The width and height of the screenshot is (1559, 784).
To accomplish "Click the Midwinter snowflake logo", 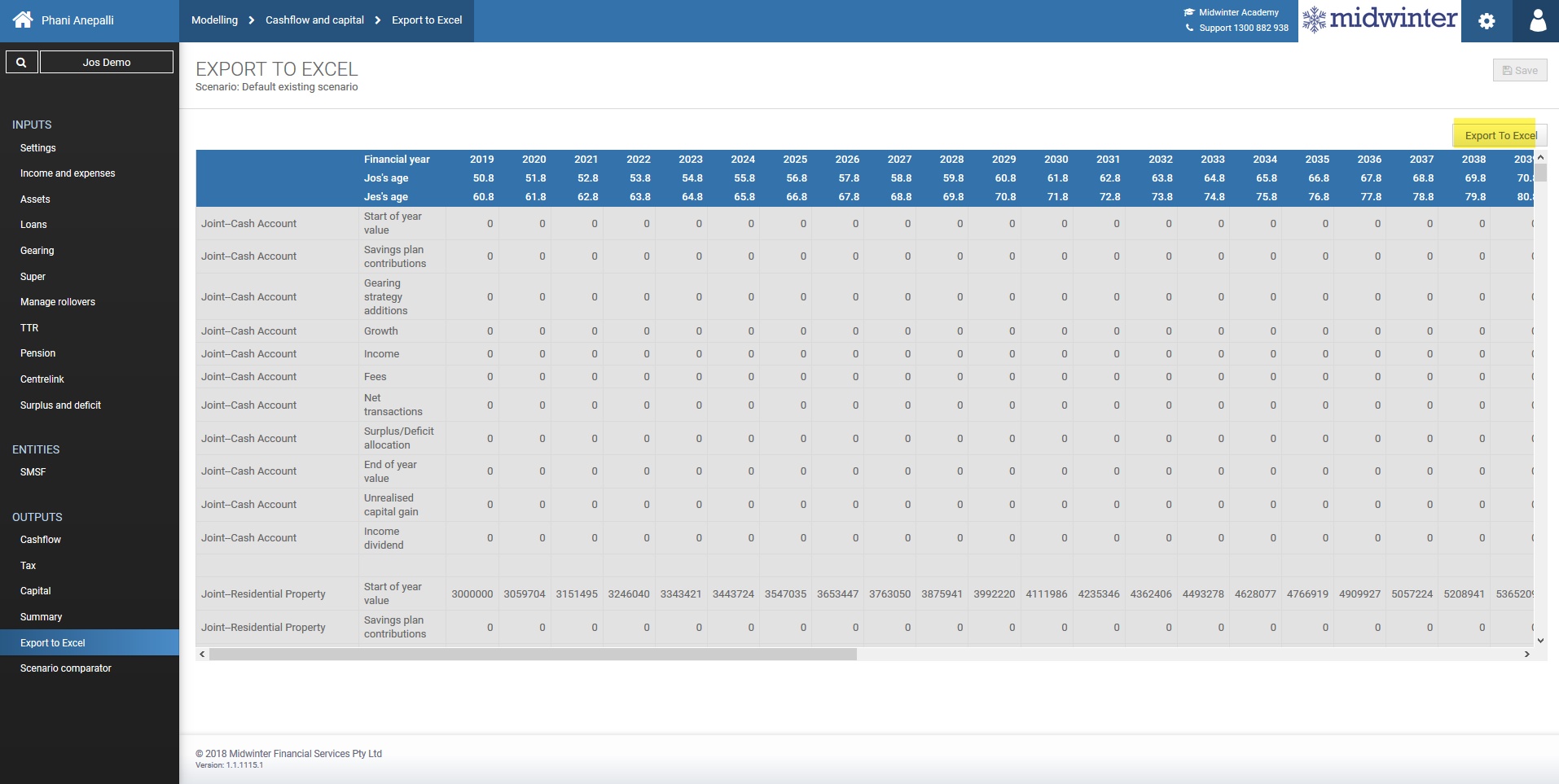I will 1314,20.
